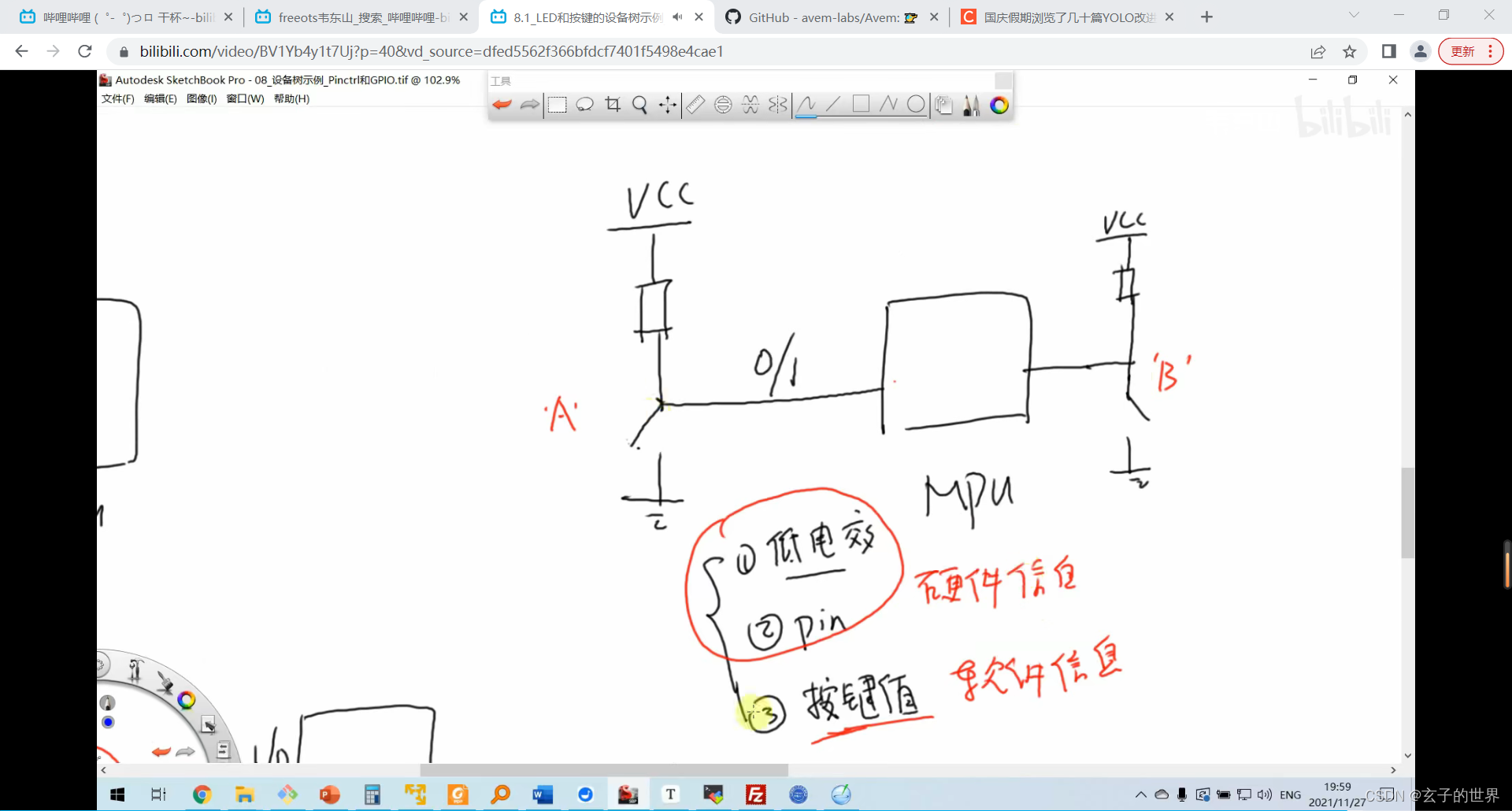Select the rectangular marquee selection tool

558,105
